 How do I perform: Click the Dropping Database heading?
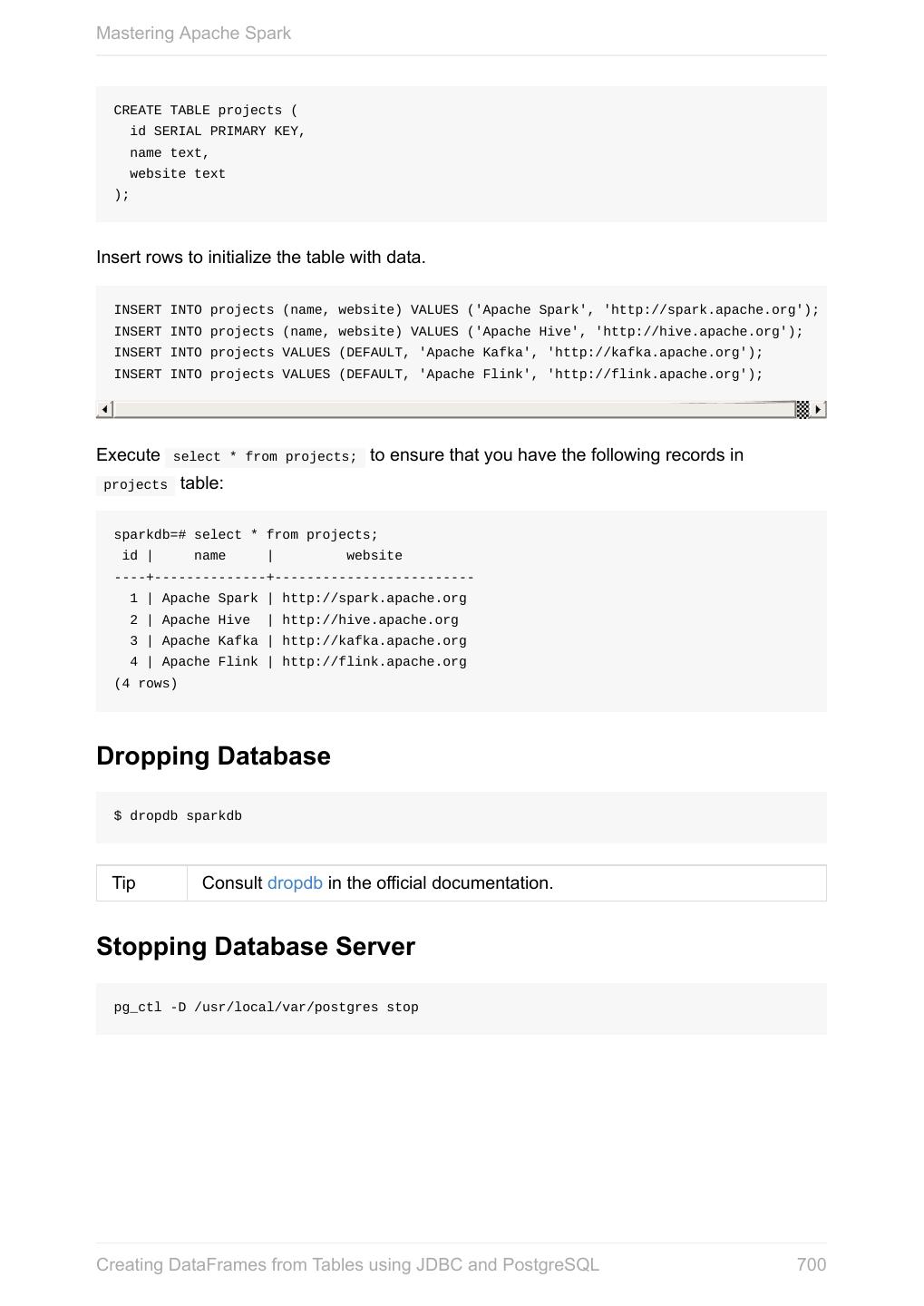(x=213, y=756)
